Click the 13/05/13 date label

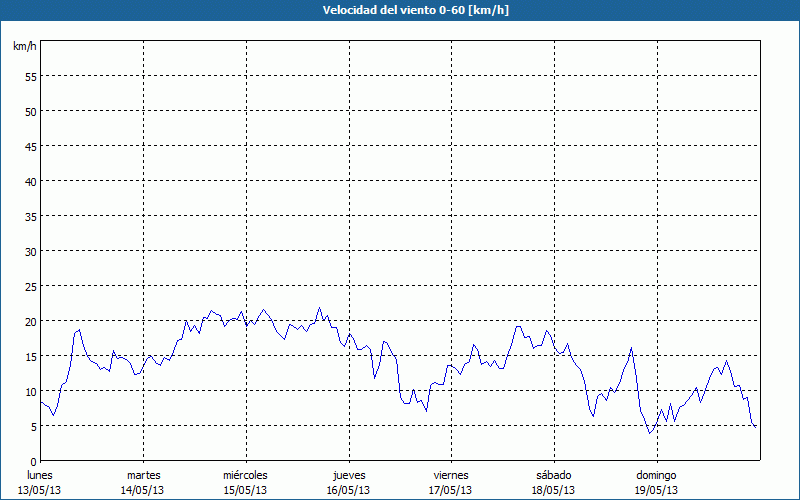(x=40, y=490)
